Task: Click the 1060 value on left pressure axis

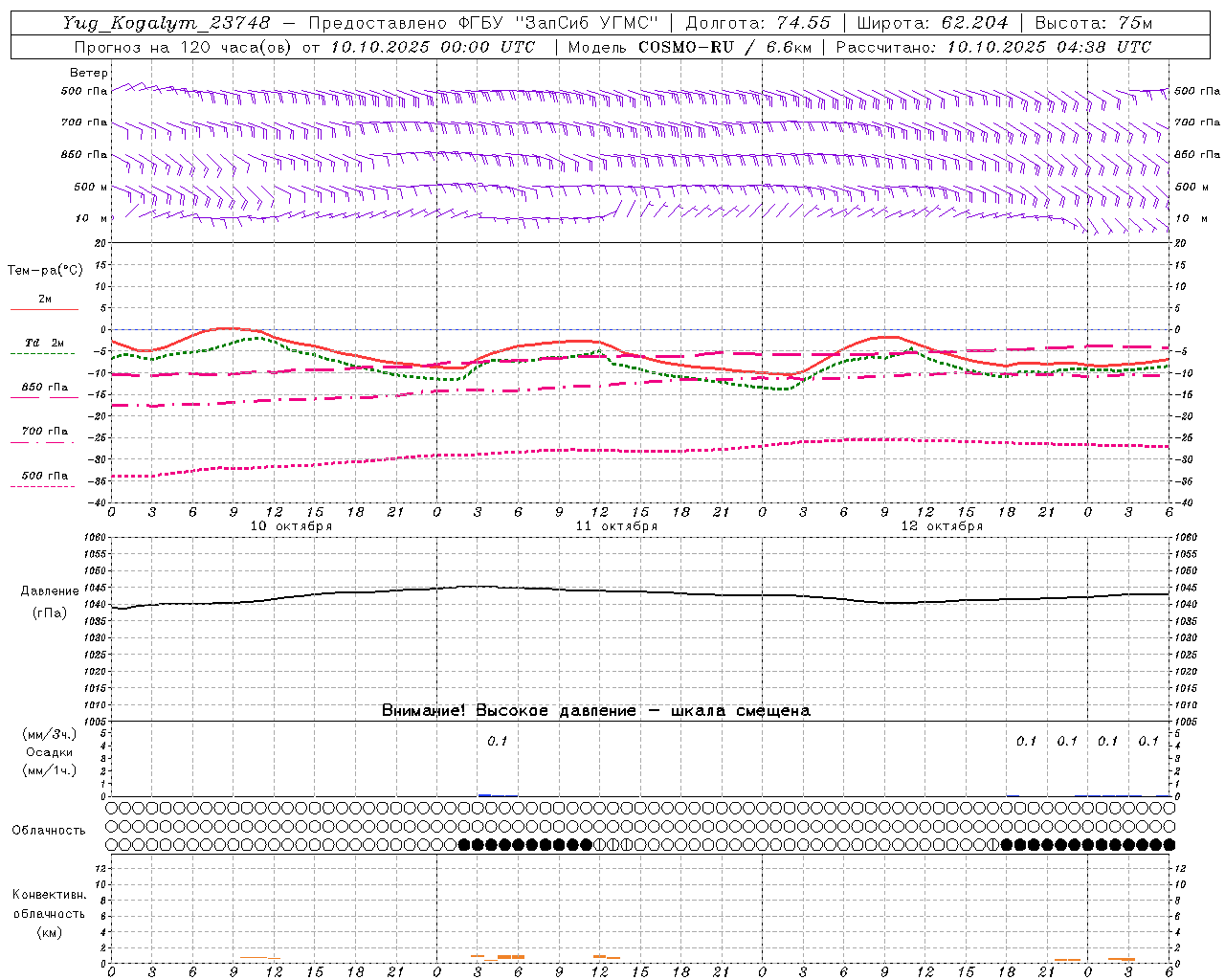Action: click(97, 538)
